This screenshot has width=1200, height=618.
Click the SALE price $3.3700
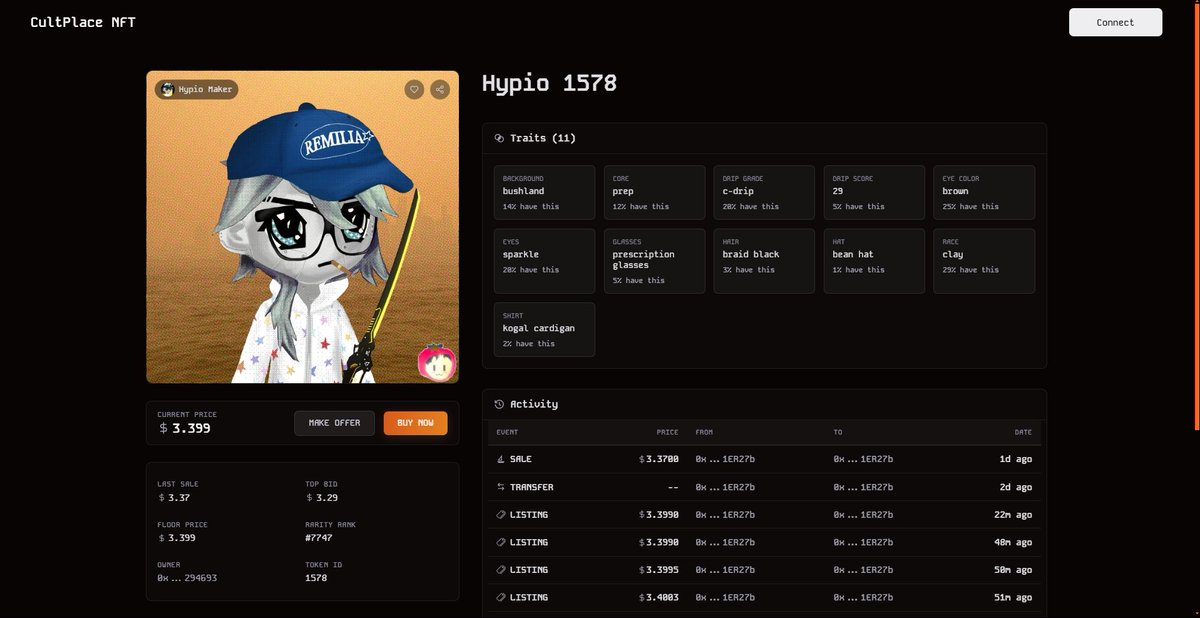click(x=659, y=459)
